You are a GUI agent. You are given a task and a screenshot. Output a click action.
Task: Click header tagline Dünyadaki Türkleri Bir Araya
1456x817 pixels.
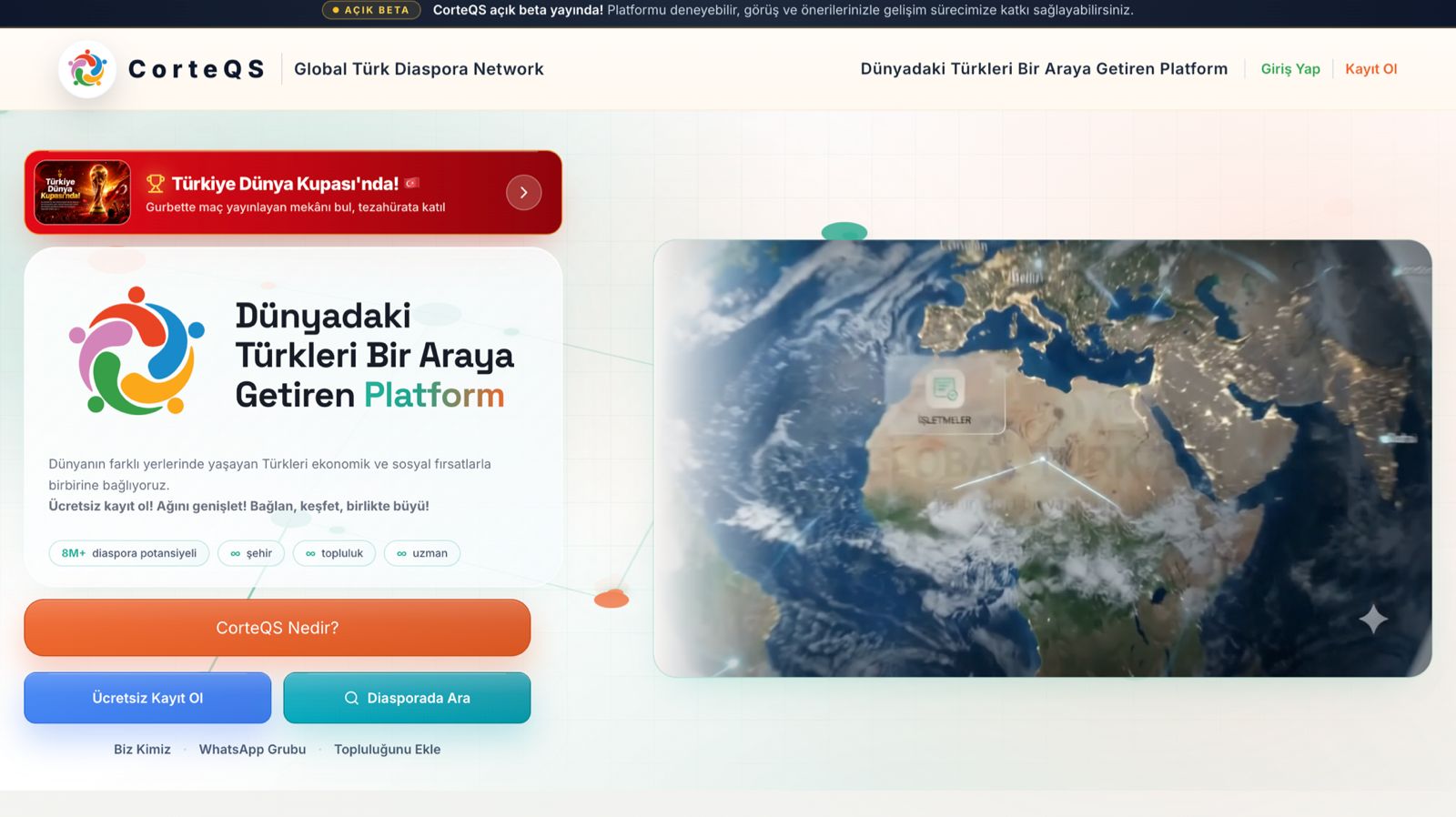click(x=1044, y=69)
